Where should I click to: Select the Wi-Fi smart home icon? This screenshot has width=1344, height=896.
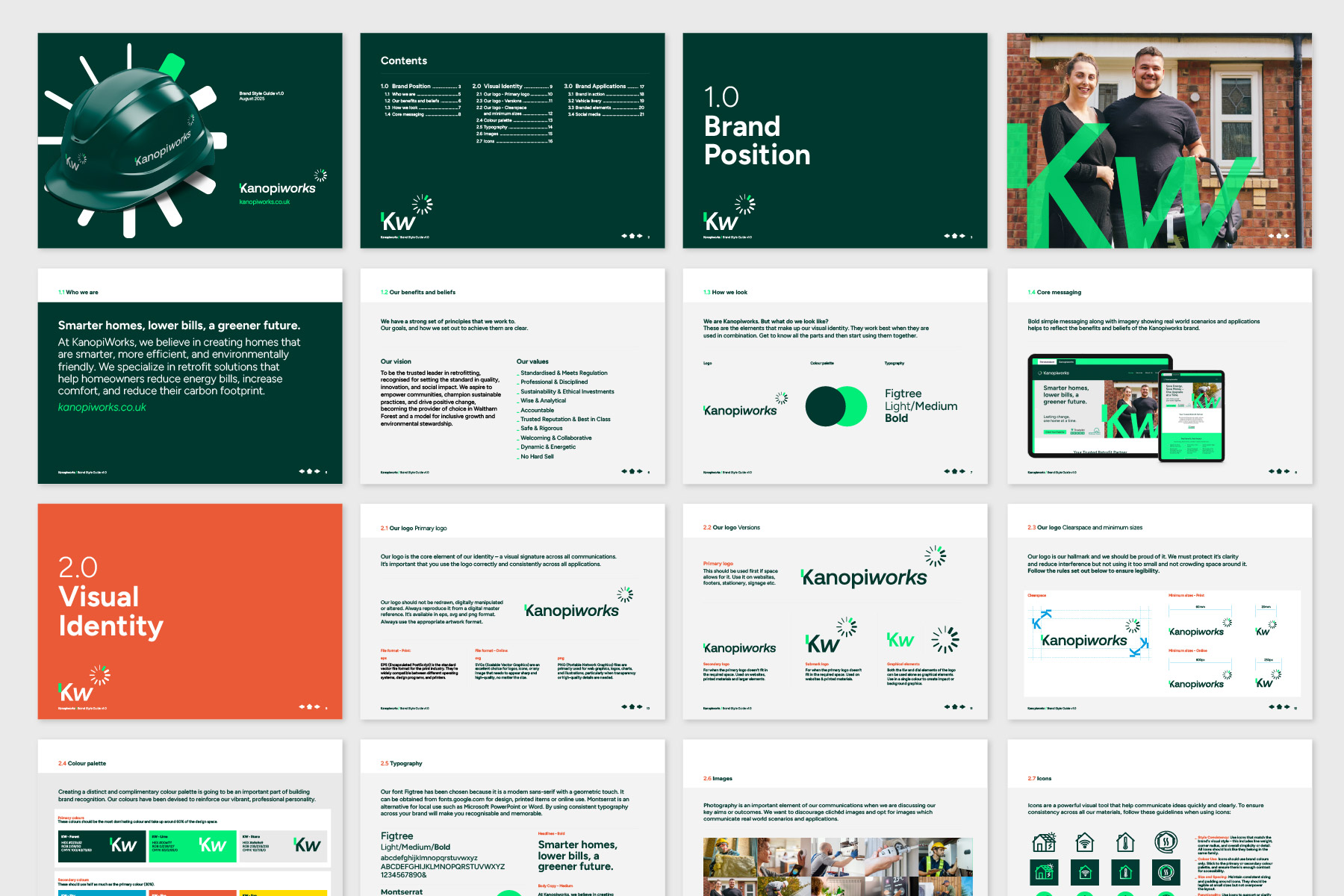[x=1085, y=844]
